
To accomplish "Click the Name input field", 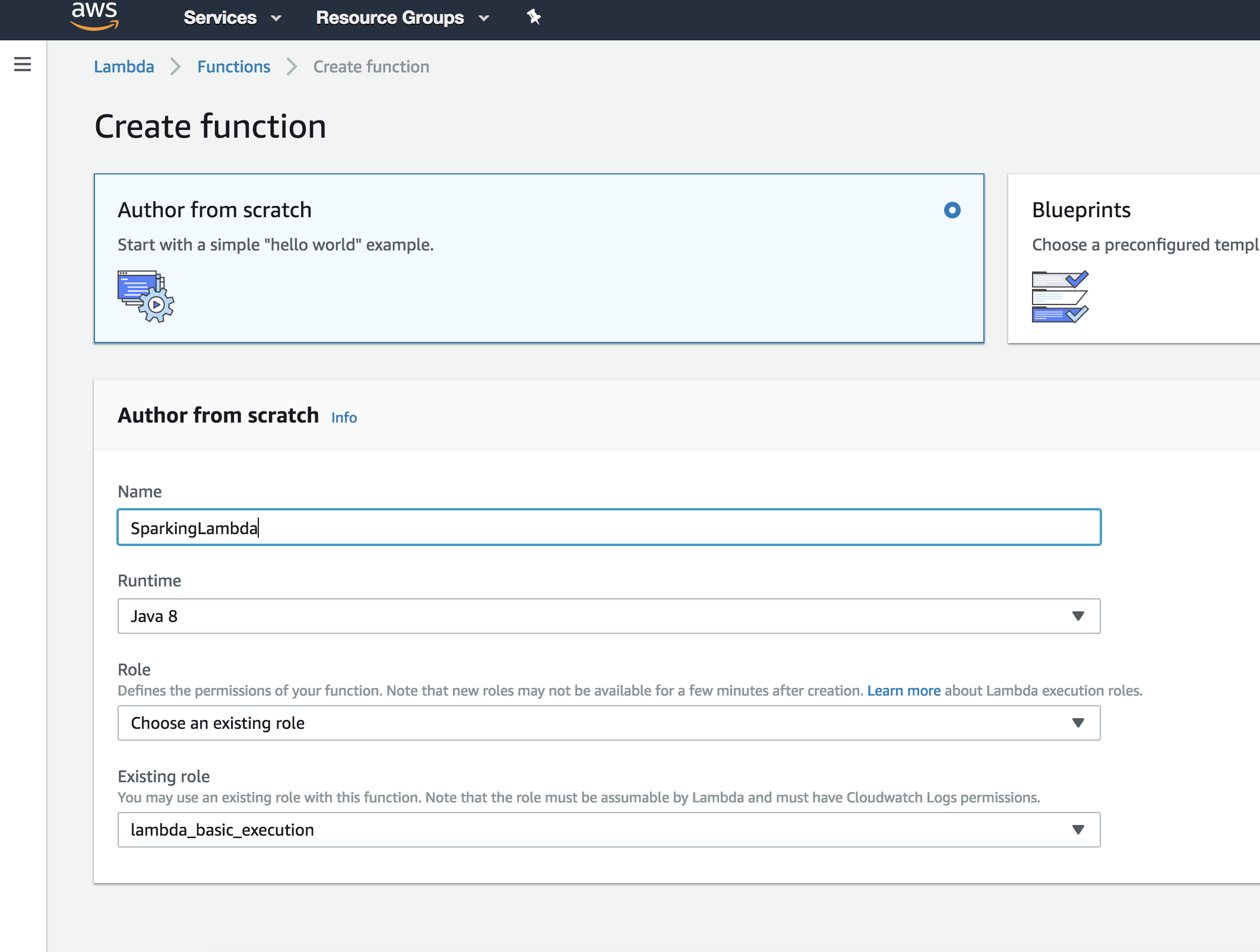I will tap(609, 528).
